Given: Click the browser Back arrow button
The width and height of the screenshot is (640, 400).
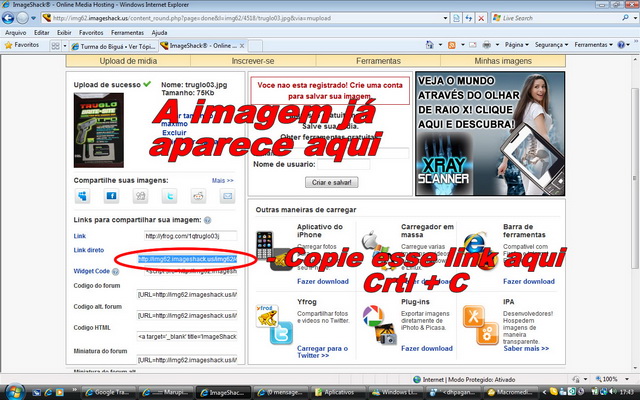Looking at the screenshot, I should [8, 18].
